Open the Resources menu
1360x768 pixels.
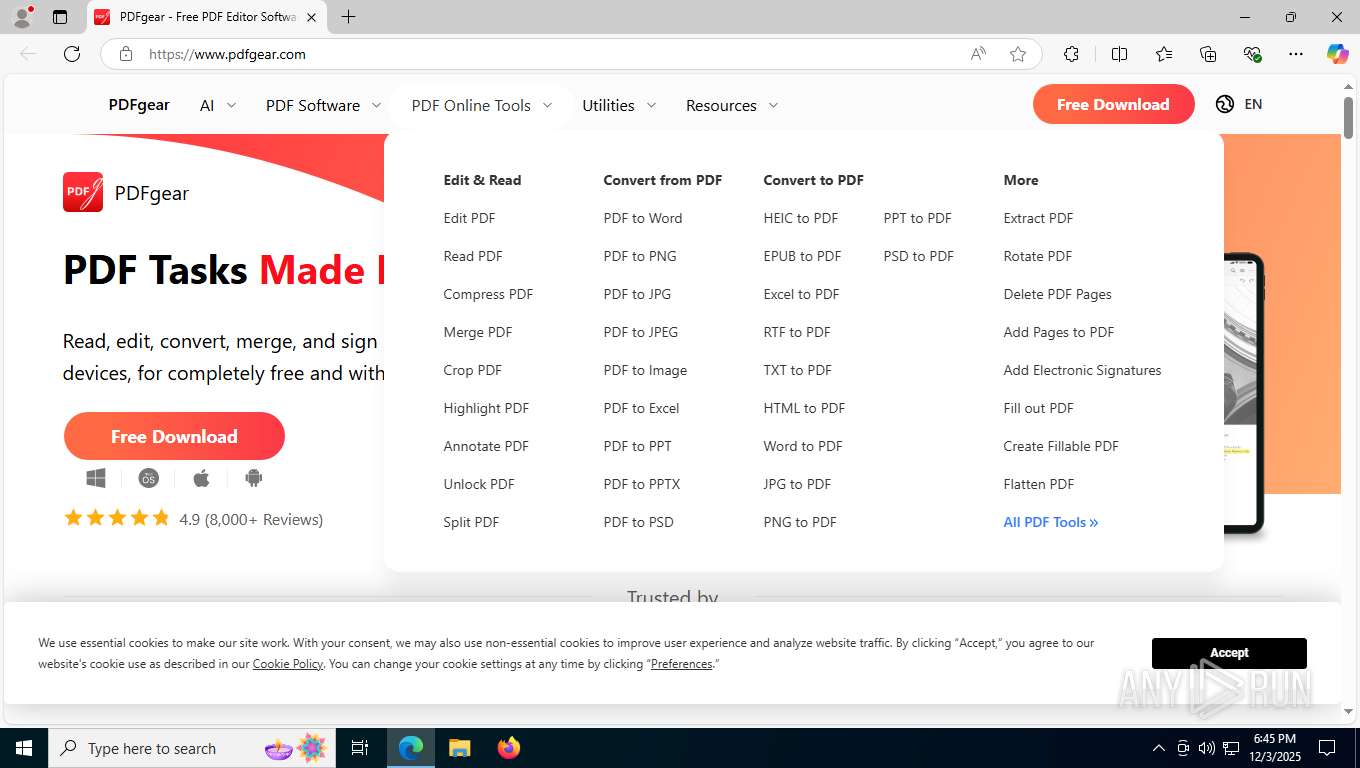[721, 105]
